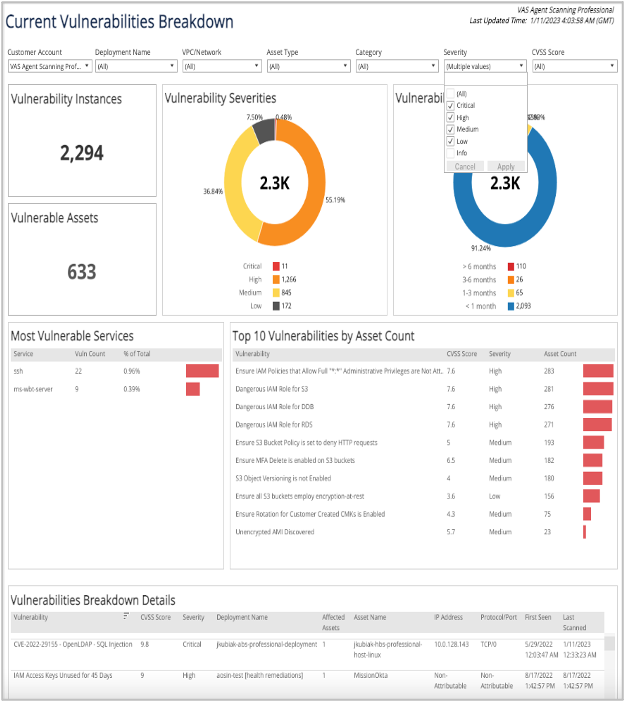Click Cancel in the Severity filter

[x=465, y=166]
